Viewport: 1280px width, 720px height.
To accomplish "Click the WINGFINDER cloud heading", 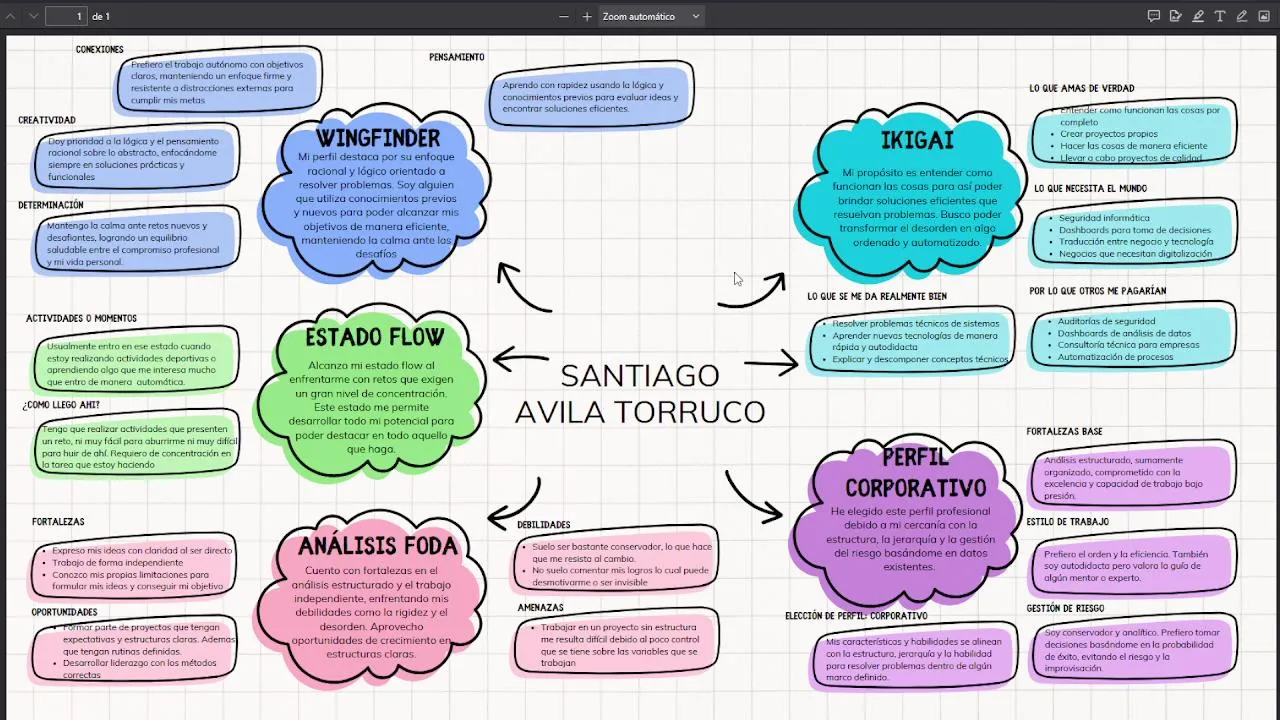I will pos(378,138).
